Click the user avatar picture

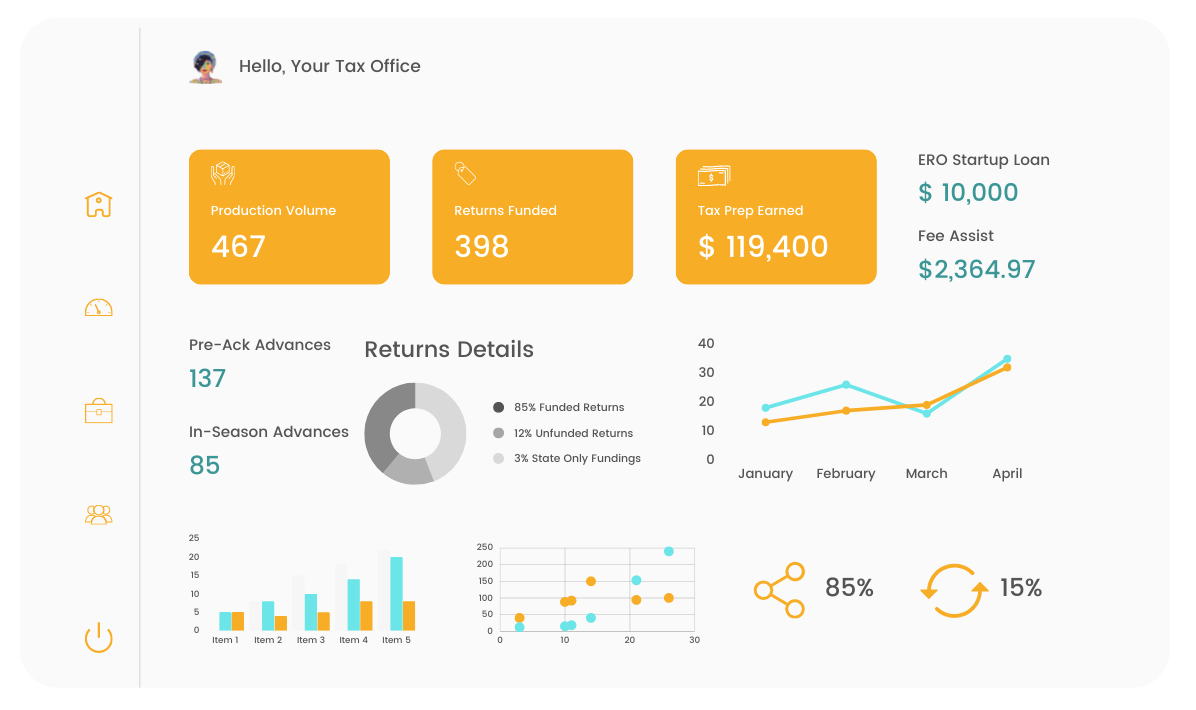click(x=205, y=67)
